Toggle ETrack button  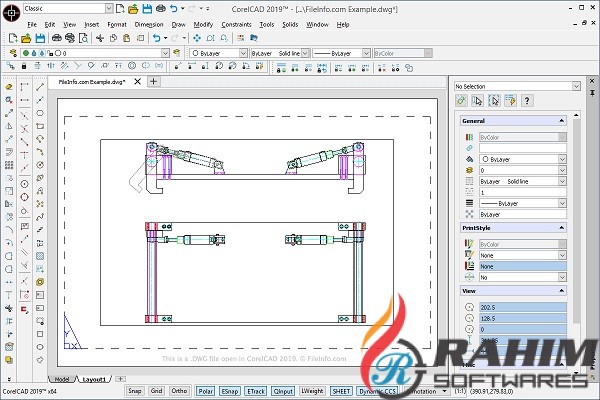256,391
